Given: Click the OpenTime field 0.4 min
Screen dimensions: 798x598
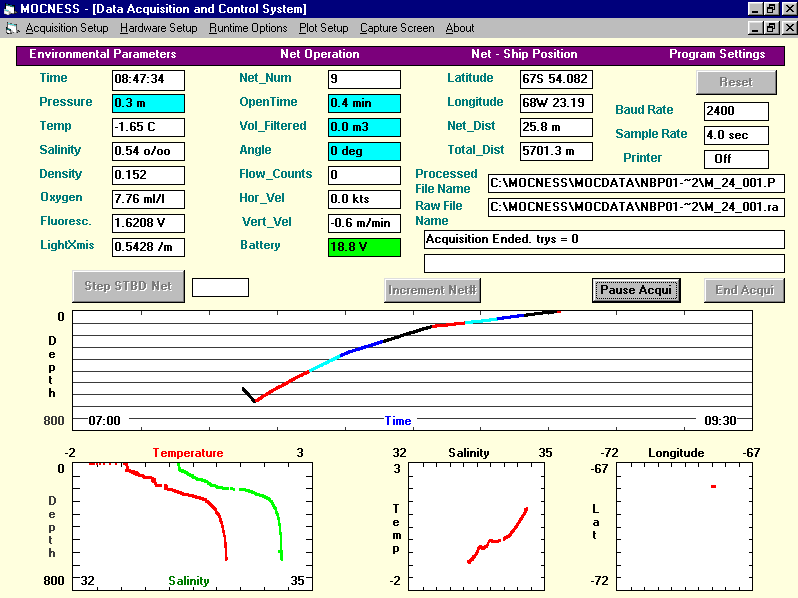Looking at the screenshot, I should [364, 103].
